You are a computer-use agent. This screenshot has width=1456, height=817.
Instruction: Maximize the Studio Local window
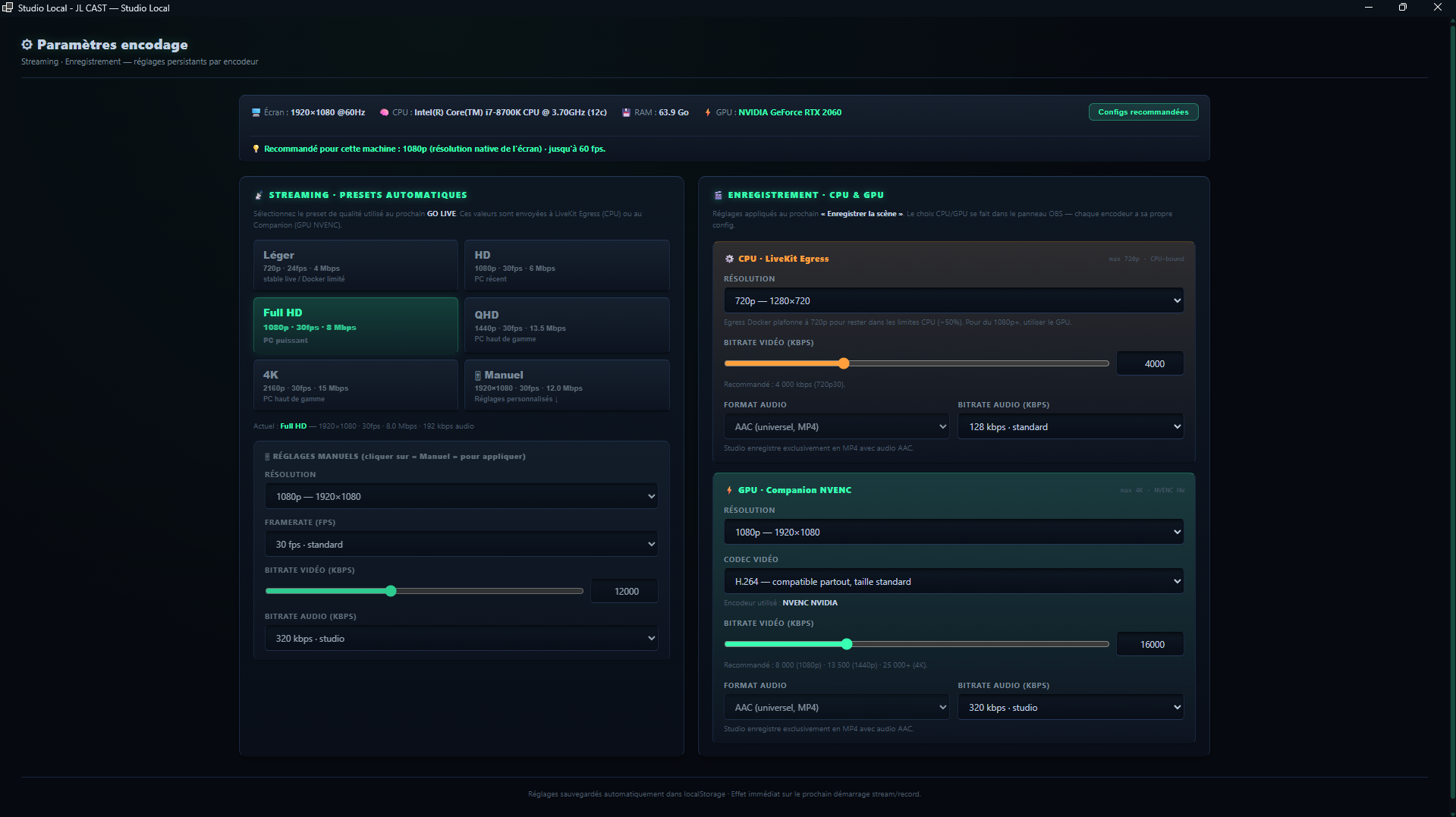(1402, 8)
